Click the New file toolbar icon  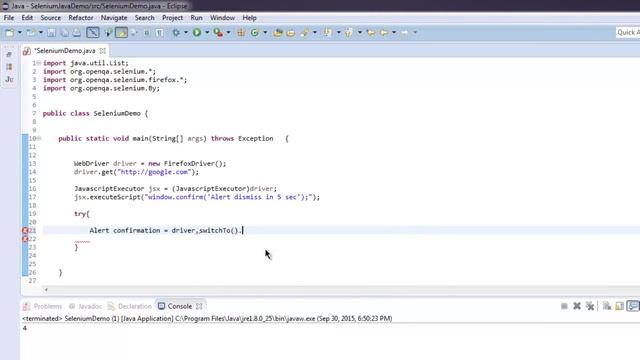click(x=10, y=32)
